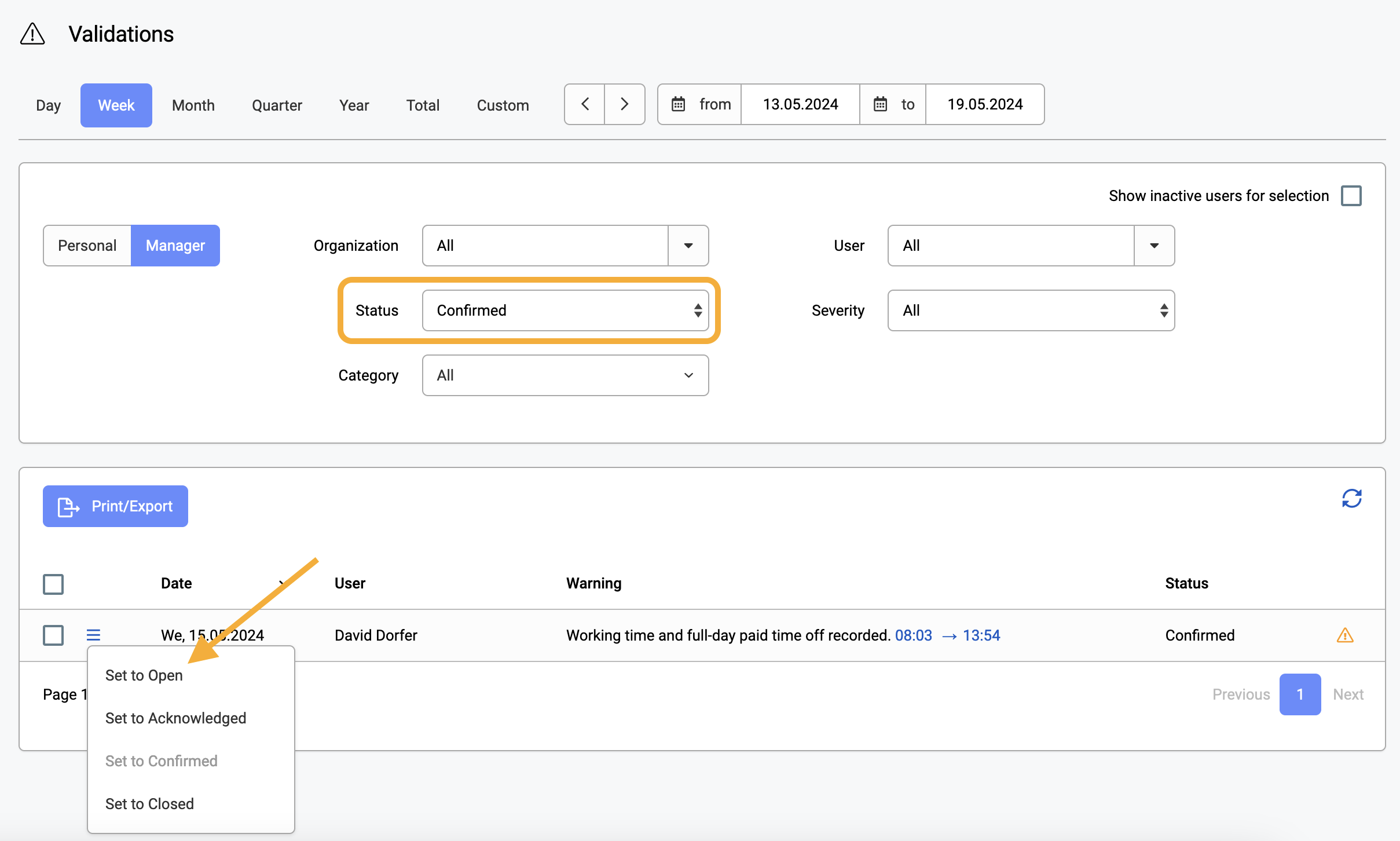
Task: Tick the checkbox for David Dorfer row
Action: point(53,635)
